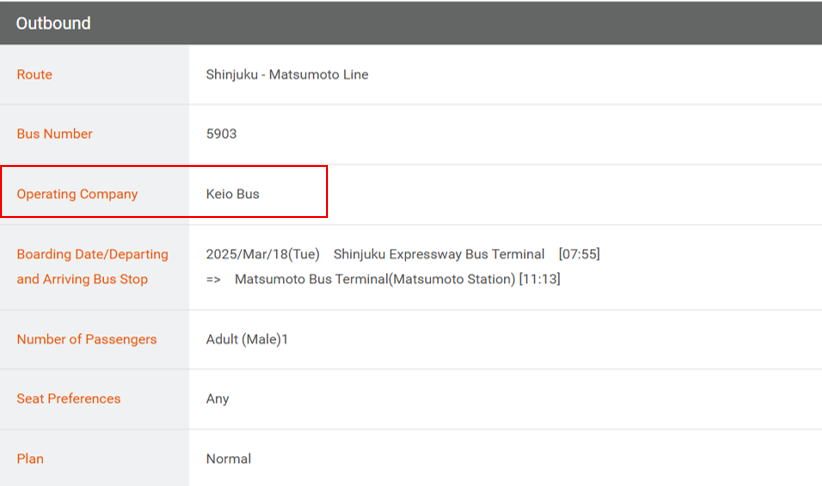Select the Route label
Image resolution: width=822 pixels, height=486 pixels.
(35, 74)
